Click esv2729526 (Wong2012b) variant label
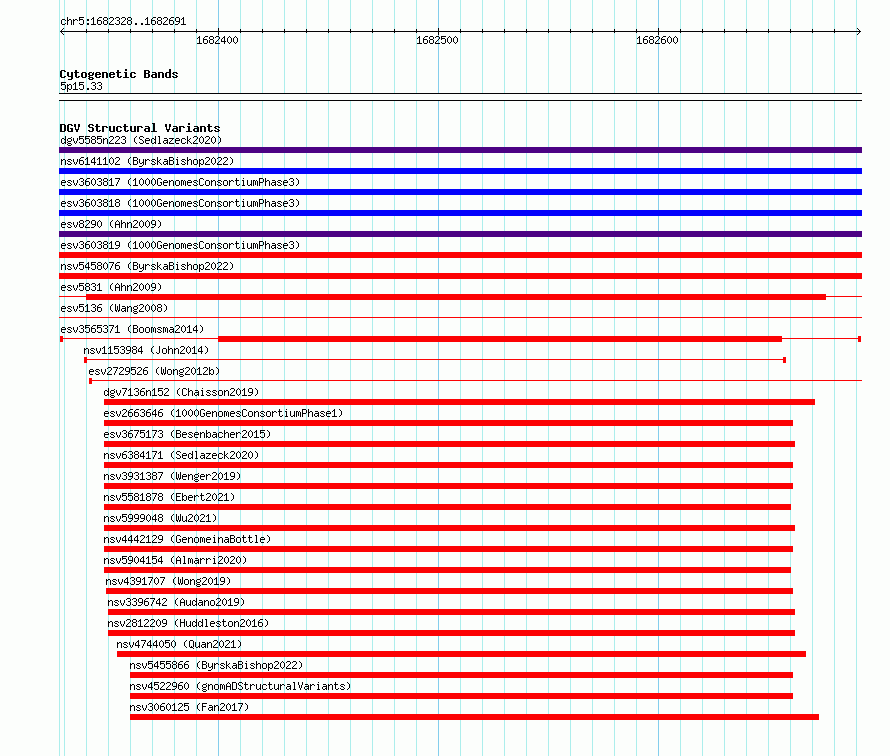890x756 pixels. coord(154,371)
